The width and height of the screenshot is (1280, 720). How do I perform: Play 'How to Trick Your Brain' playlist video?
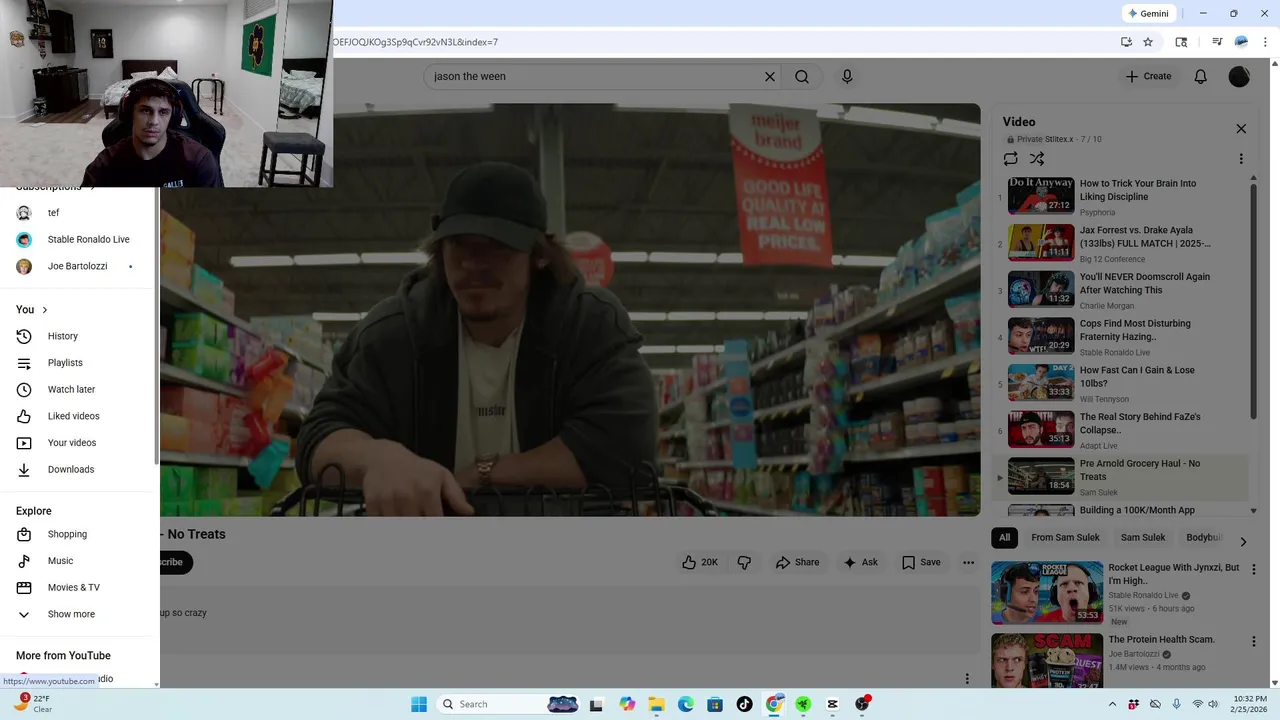pos(1120,197)
